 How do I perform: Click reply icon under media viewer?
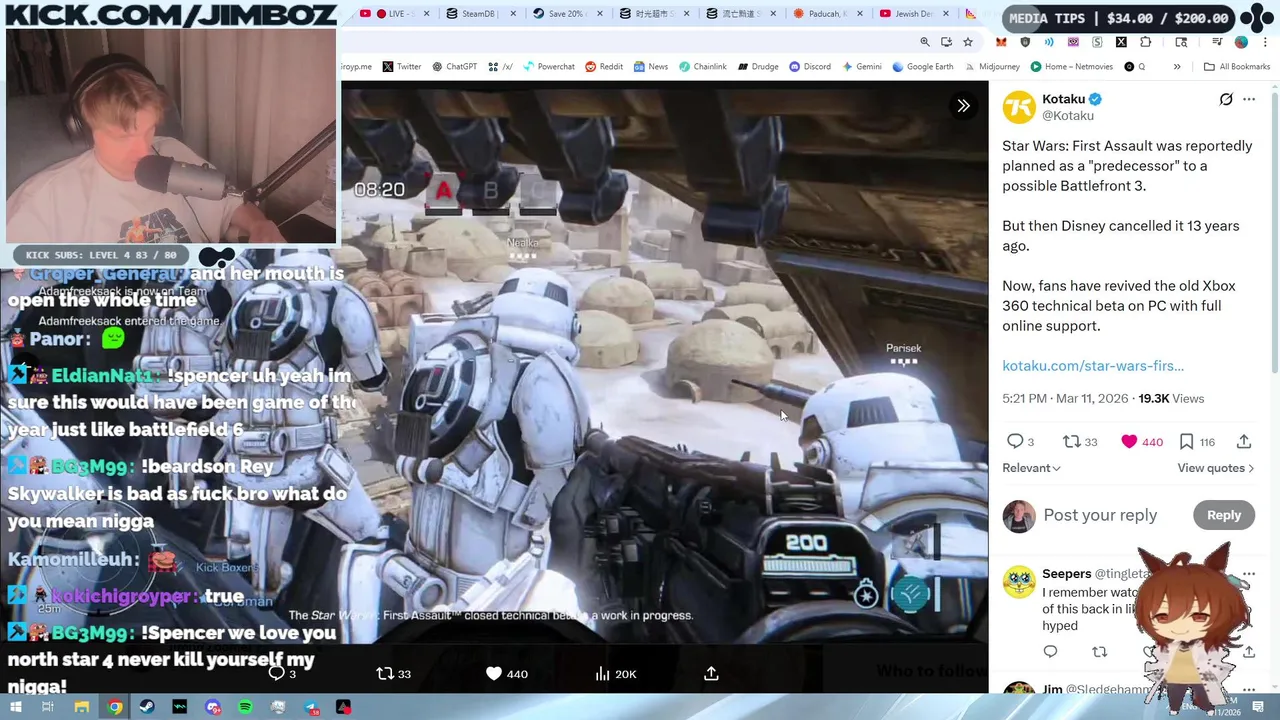276,673
